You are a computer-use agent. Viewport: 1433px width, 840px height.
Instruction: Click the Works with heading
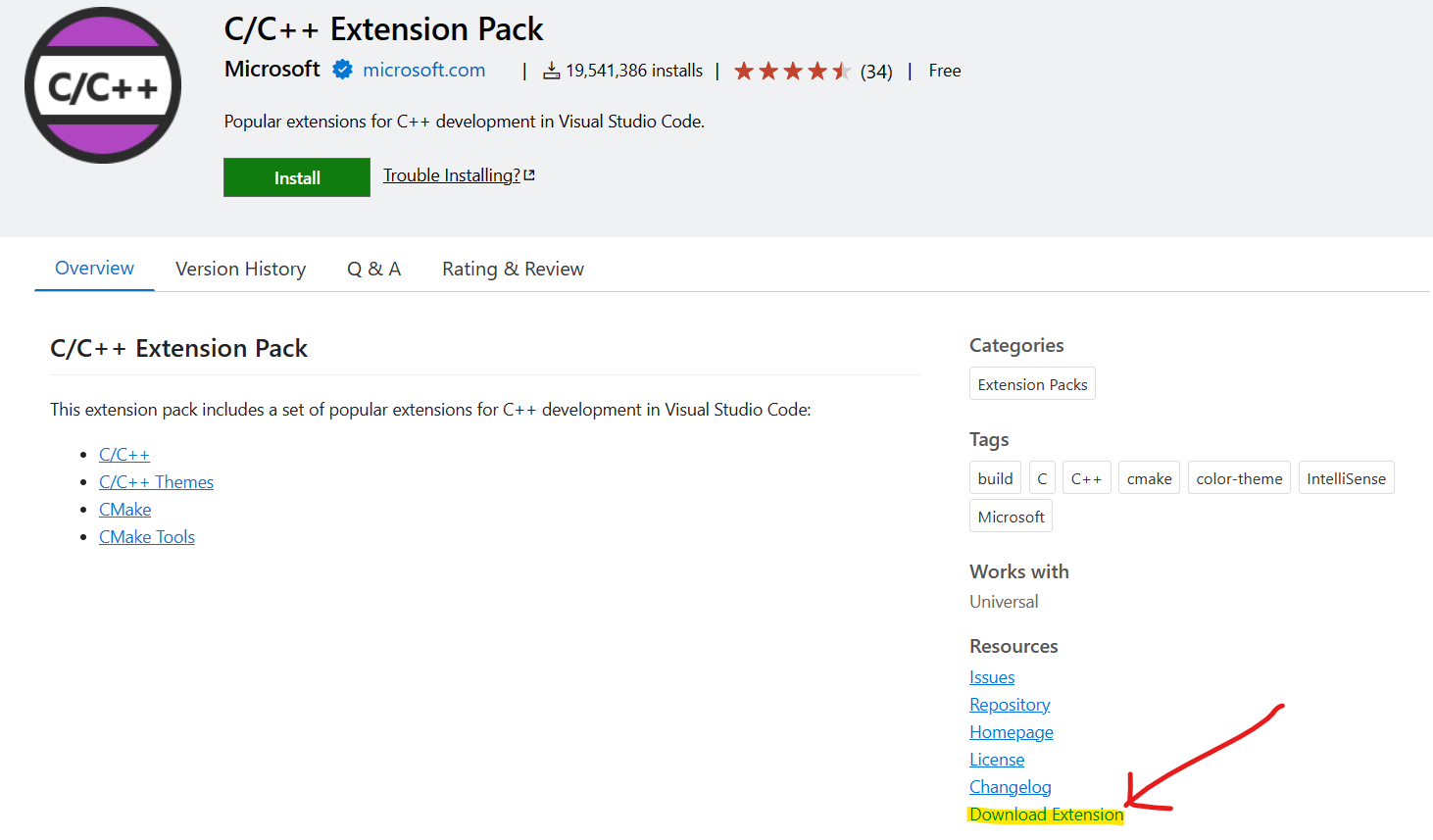[1019, 571]
